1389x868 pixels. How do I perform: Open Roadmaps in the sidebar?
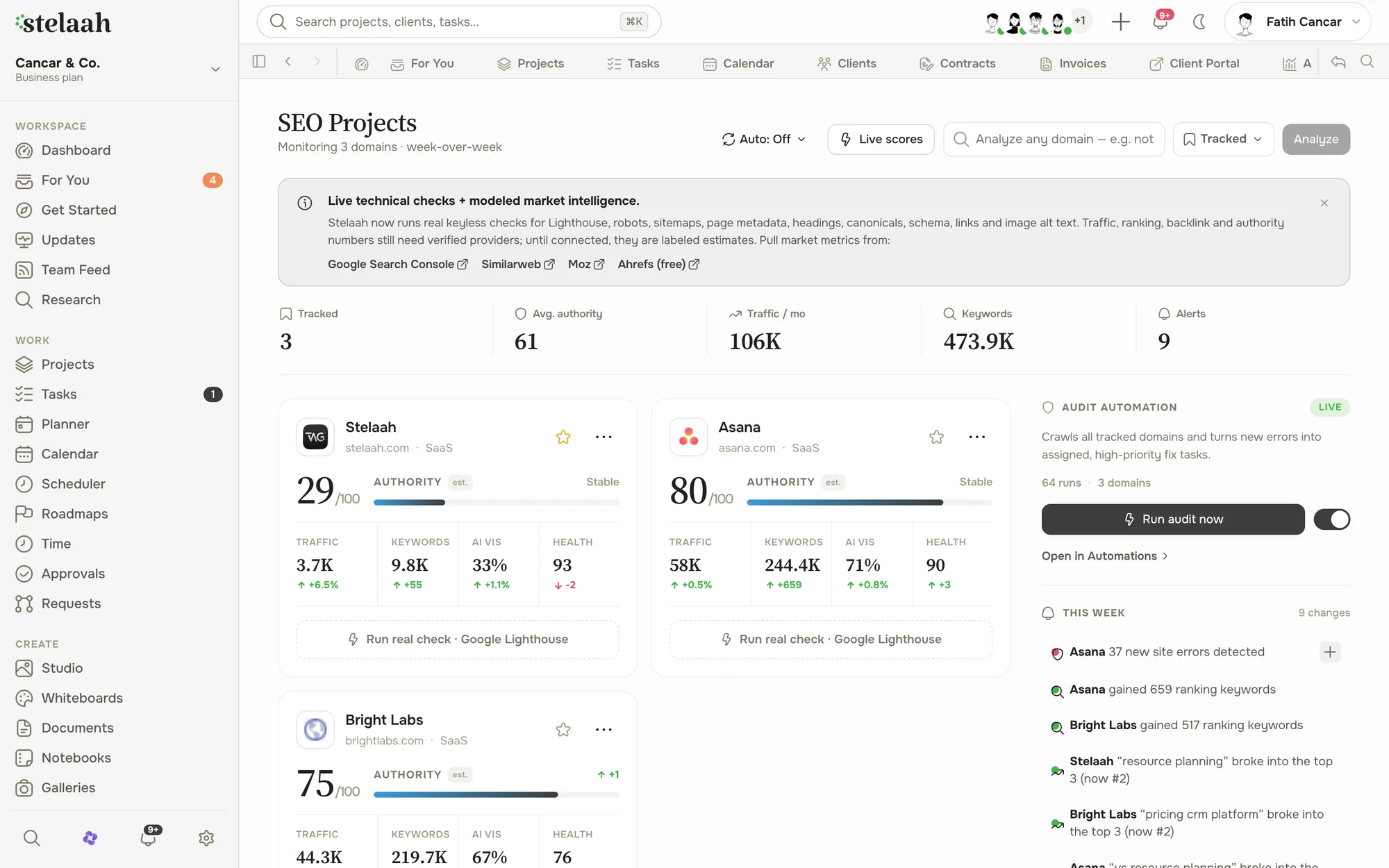119,514
